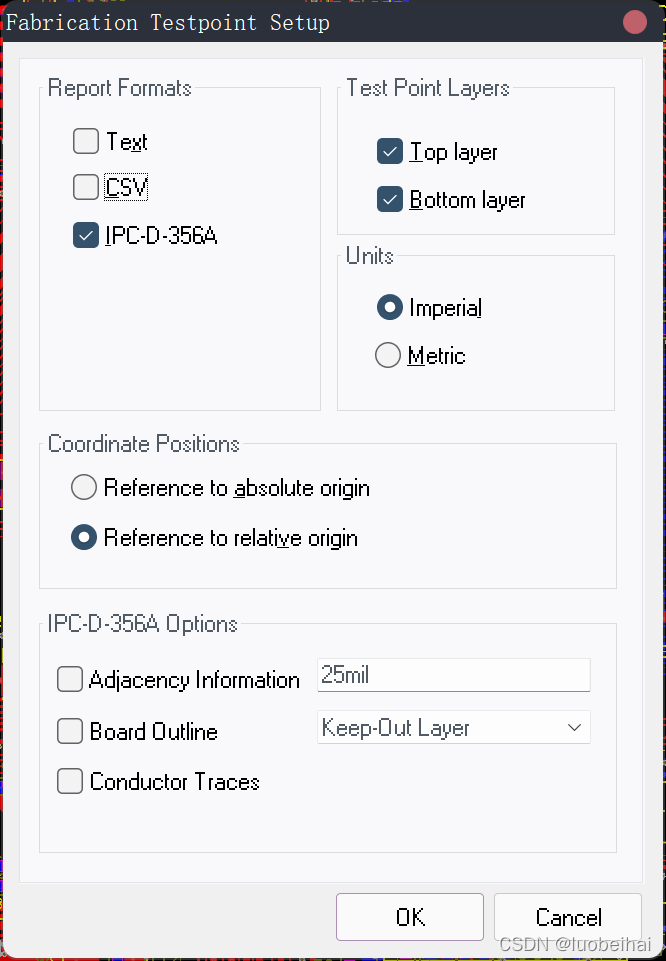Choose Reference to absolute origin
Screen dimensions: 666x961
pos(85,488)
